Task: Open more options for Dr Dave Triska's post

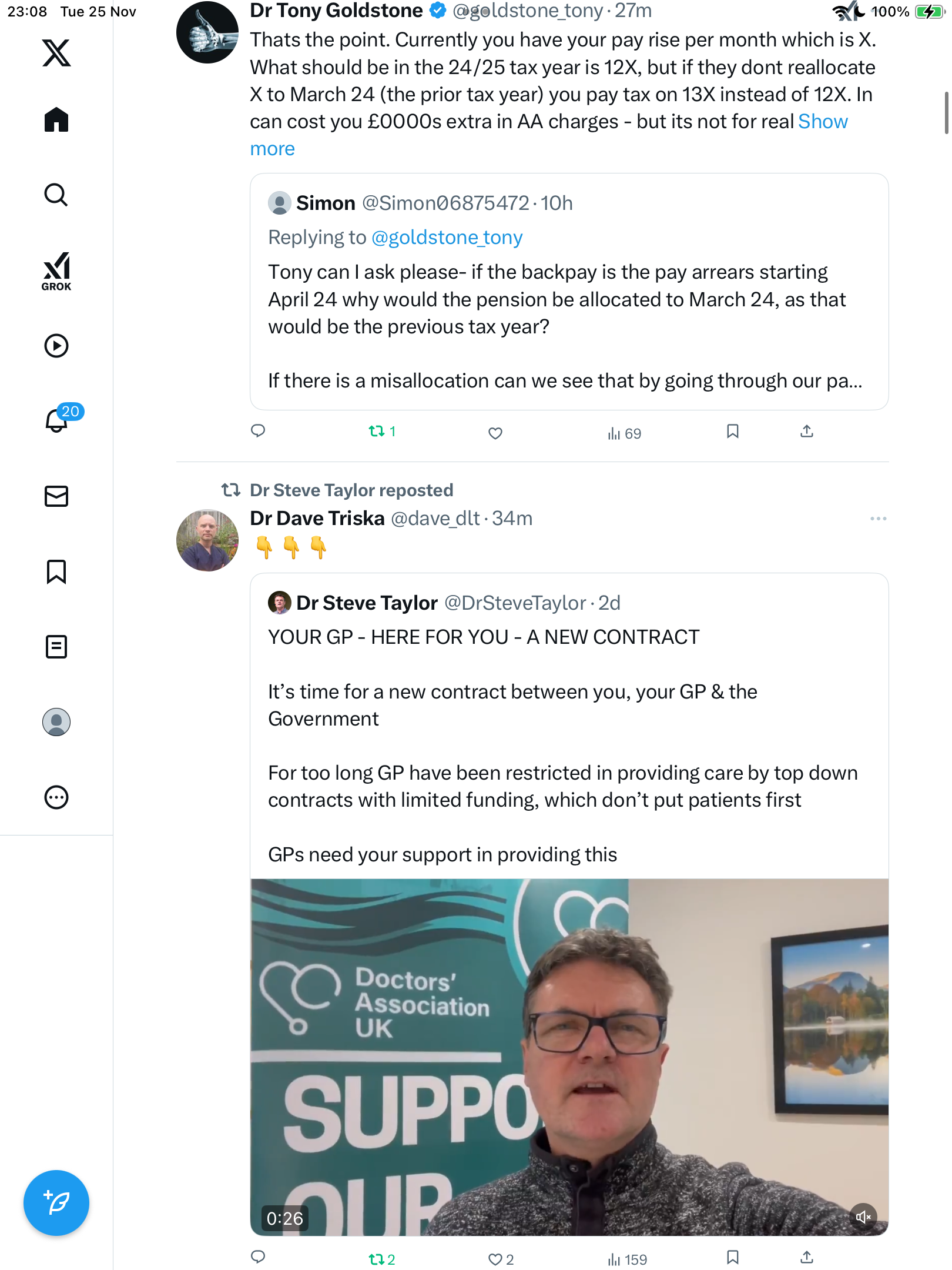Action: pos(878,519)
